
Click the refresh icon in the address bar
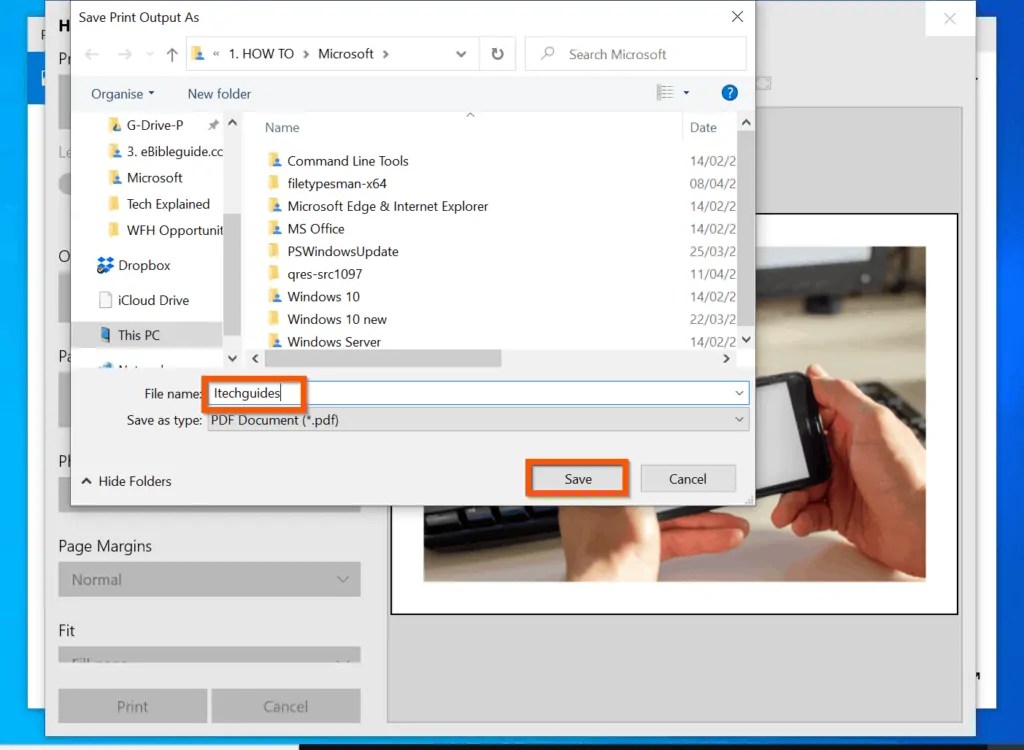click(x=497, y=54)
